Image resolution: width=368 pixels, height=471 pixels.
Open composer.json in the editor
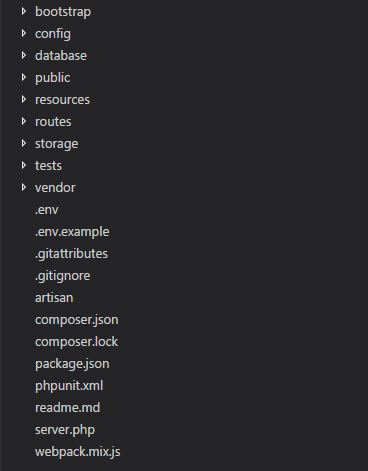click(x=77, y=320)
